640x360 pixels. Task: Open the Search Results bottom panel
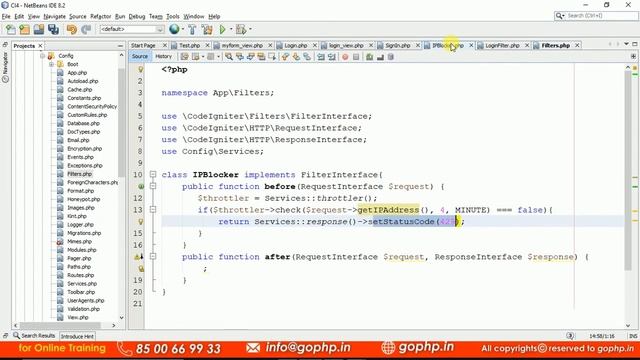click(34, 336)
